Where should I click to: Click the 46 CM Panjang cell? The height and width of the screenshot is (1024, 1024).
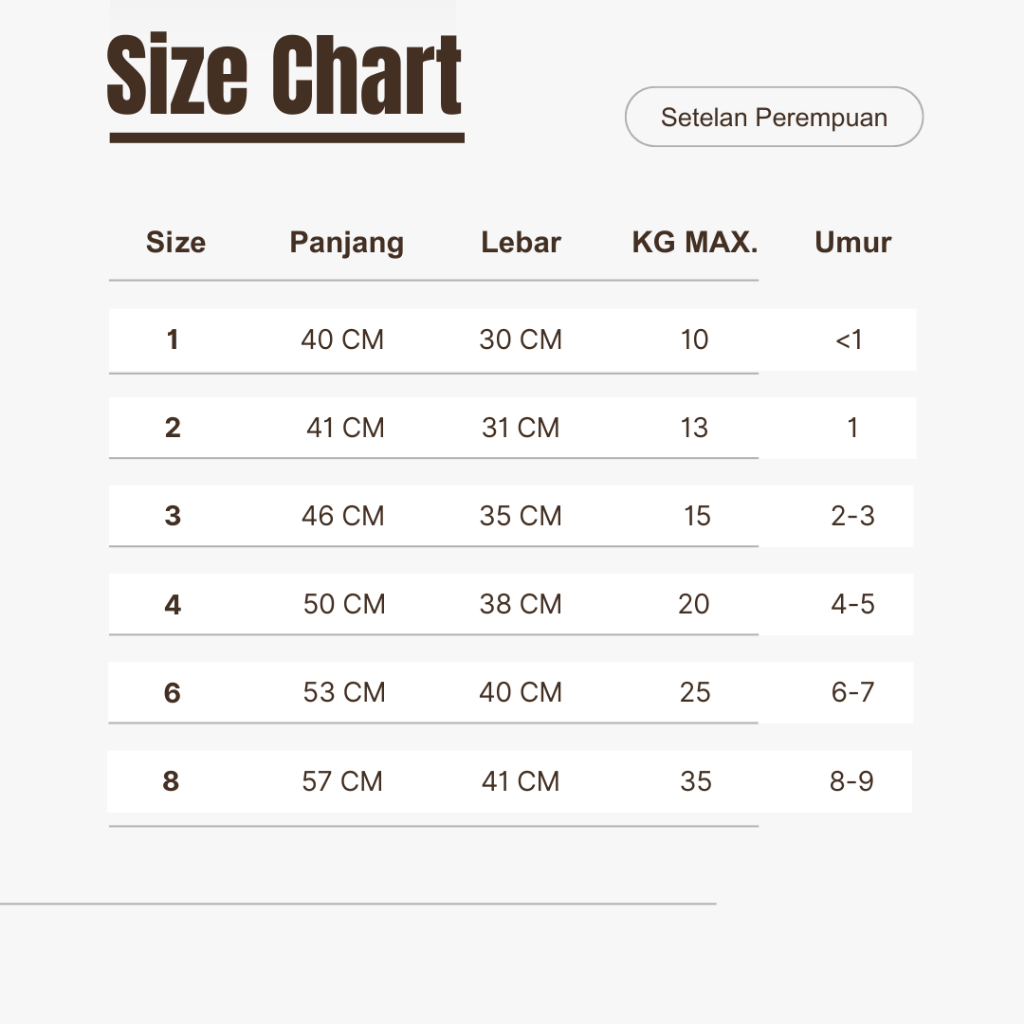(x=343, y=516)
